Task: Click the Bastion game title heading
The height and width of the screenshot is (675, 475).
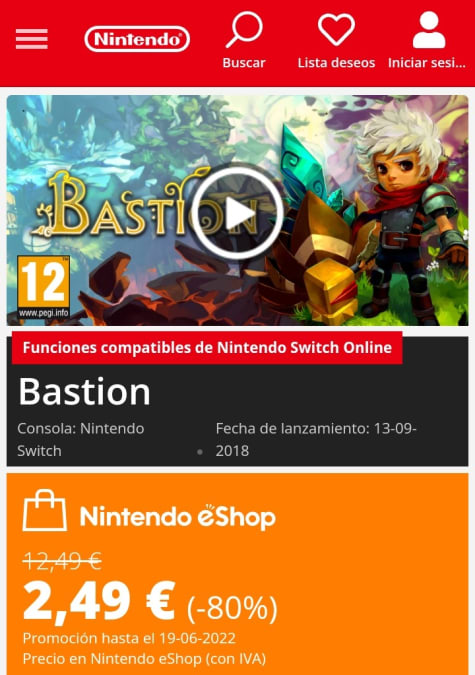Action: coord(84,392)
